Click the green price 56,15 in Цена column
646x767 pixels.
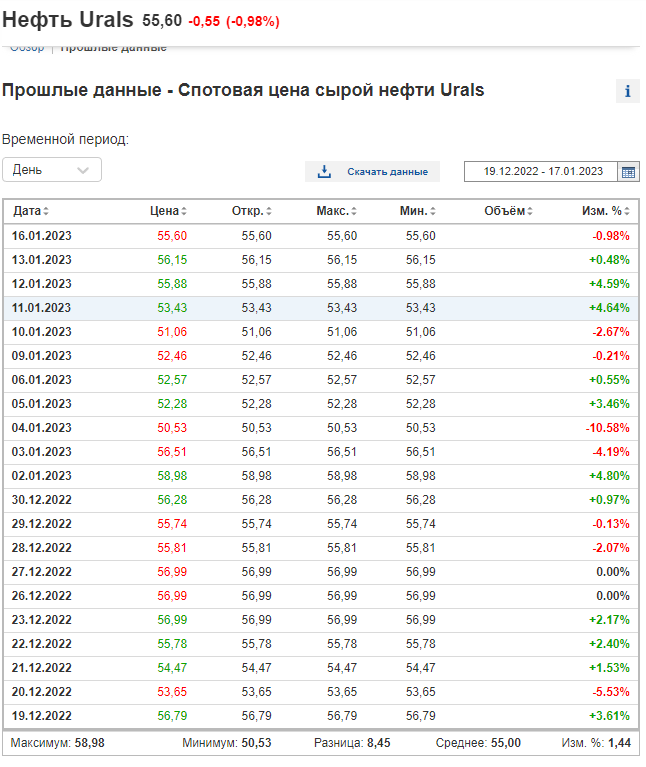click(x=172, y=260)
